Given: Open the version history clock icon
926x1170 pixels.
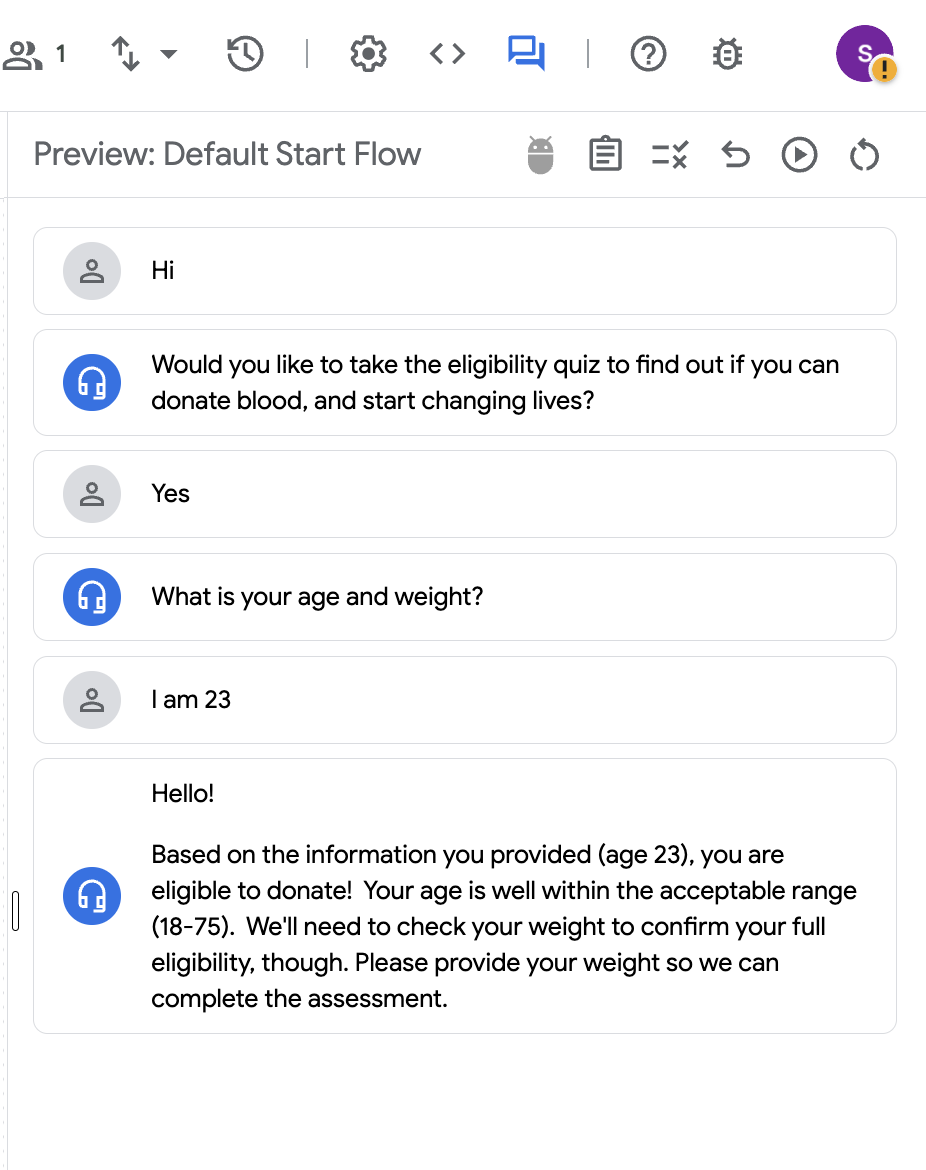Looking at the screenshot, I should 245,54.
